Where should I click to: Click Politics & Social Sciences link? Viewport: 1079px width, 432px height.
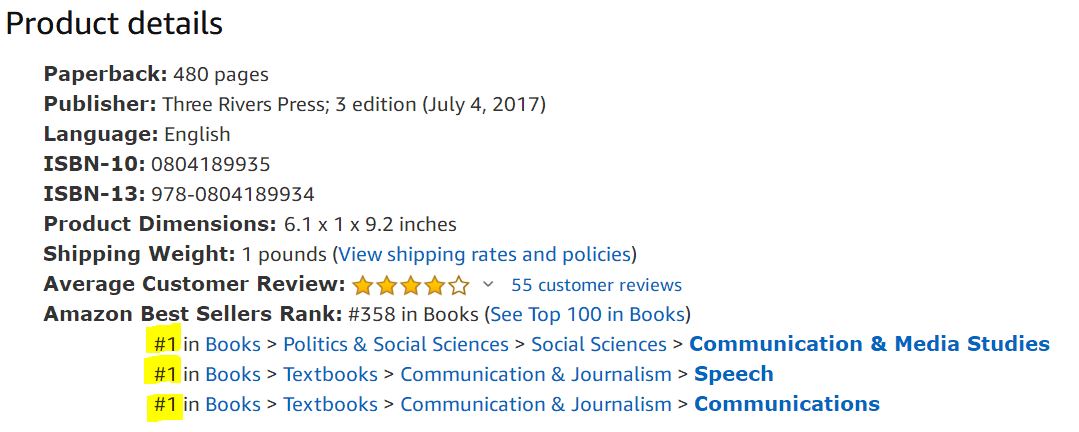(x=396, y=344)
